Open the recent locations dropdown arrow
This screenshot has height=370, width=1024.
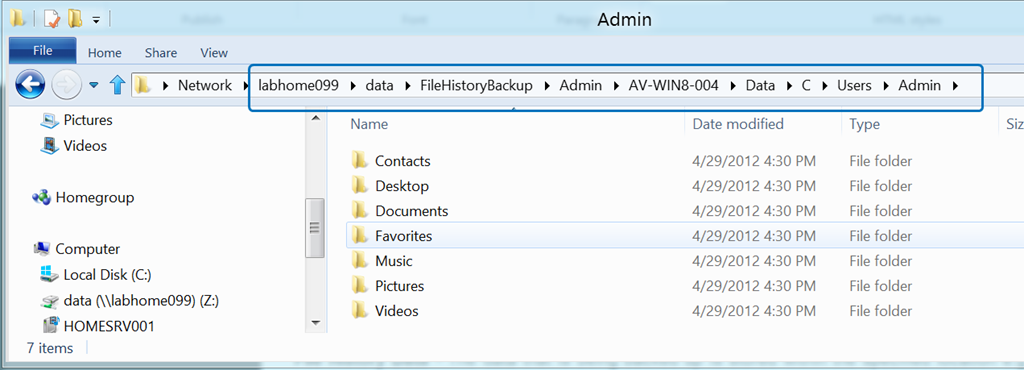(x=94, y=85)
